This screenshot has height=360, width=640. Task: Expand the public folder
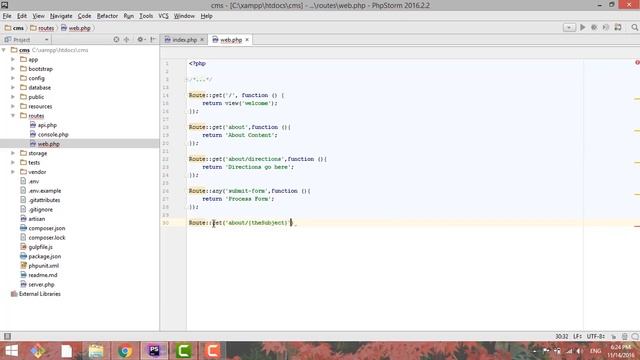13,97
